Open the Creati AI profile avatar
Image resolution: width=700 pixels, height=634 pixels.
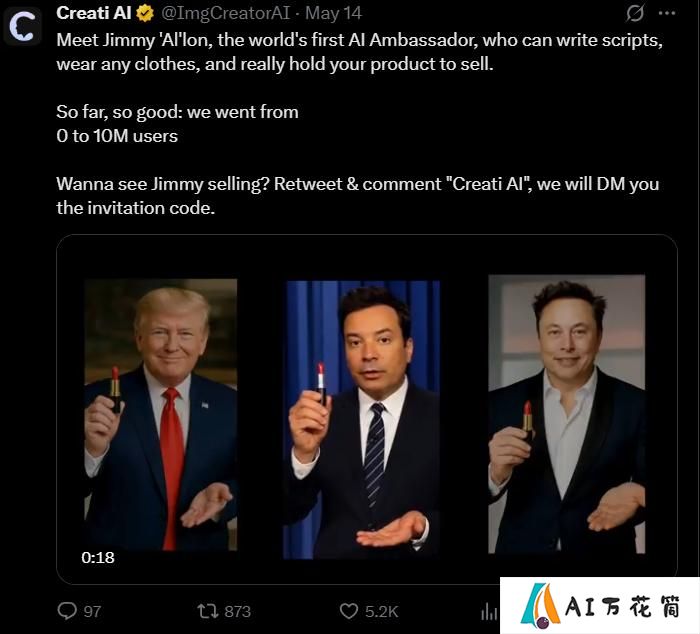pyautogui.click(x=22, y=26)
